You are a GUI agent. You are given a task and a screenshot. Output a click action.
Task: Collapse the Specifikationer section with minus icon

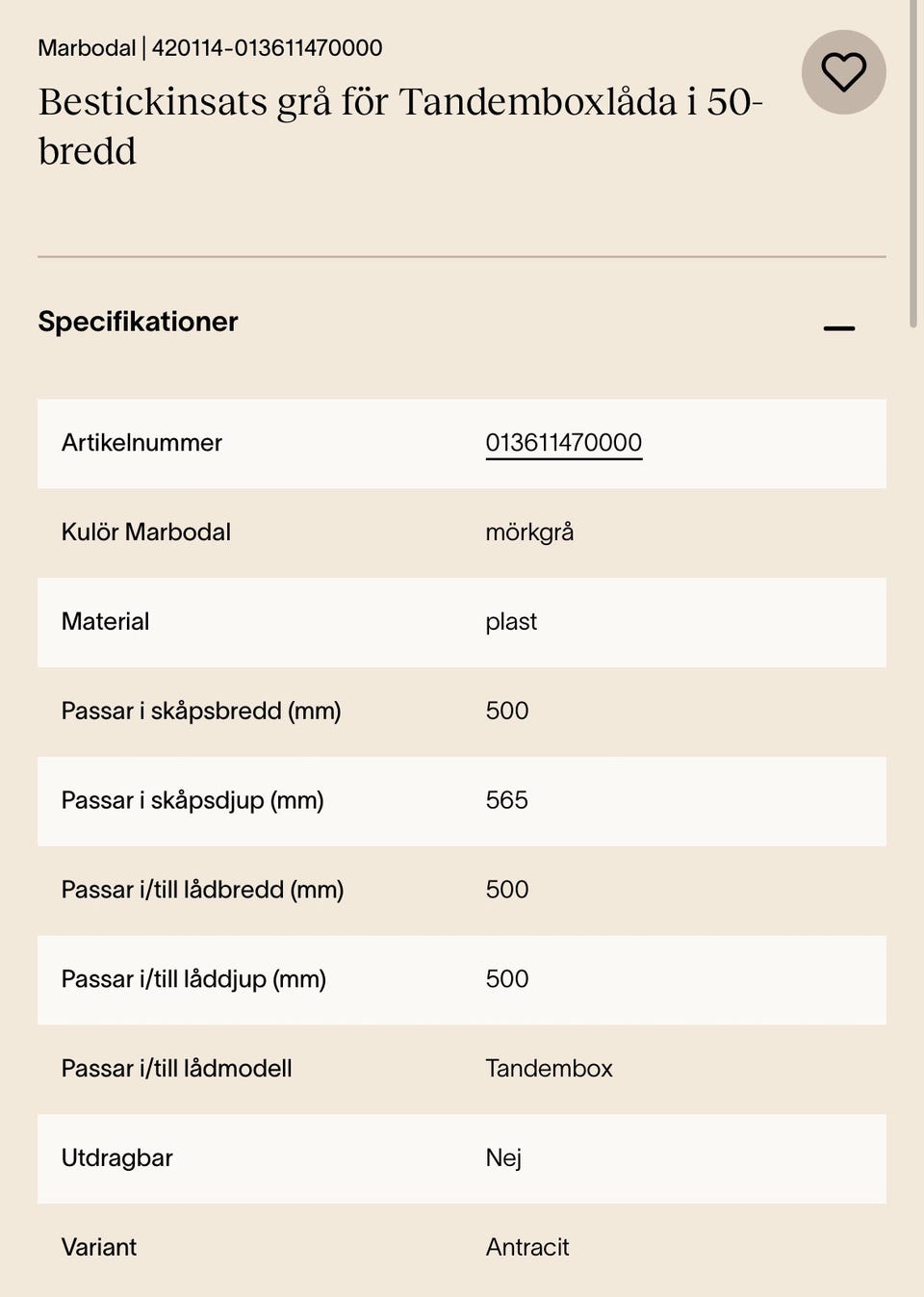[838, 328]
